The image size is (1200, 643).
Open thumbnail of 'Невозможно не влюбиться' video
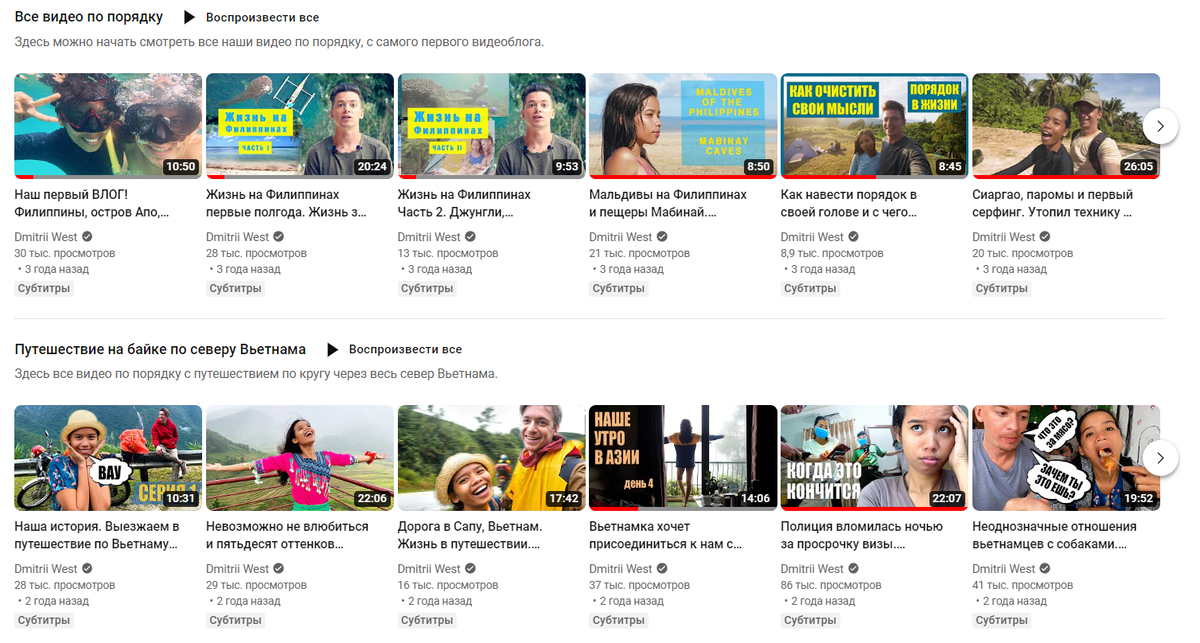click(300, 458)
